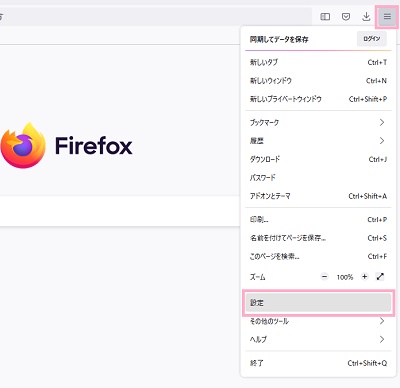Open the downloads panel icon
400x388 pixels.
(x=366, y=16)
